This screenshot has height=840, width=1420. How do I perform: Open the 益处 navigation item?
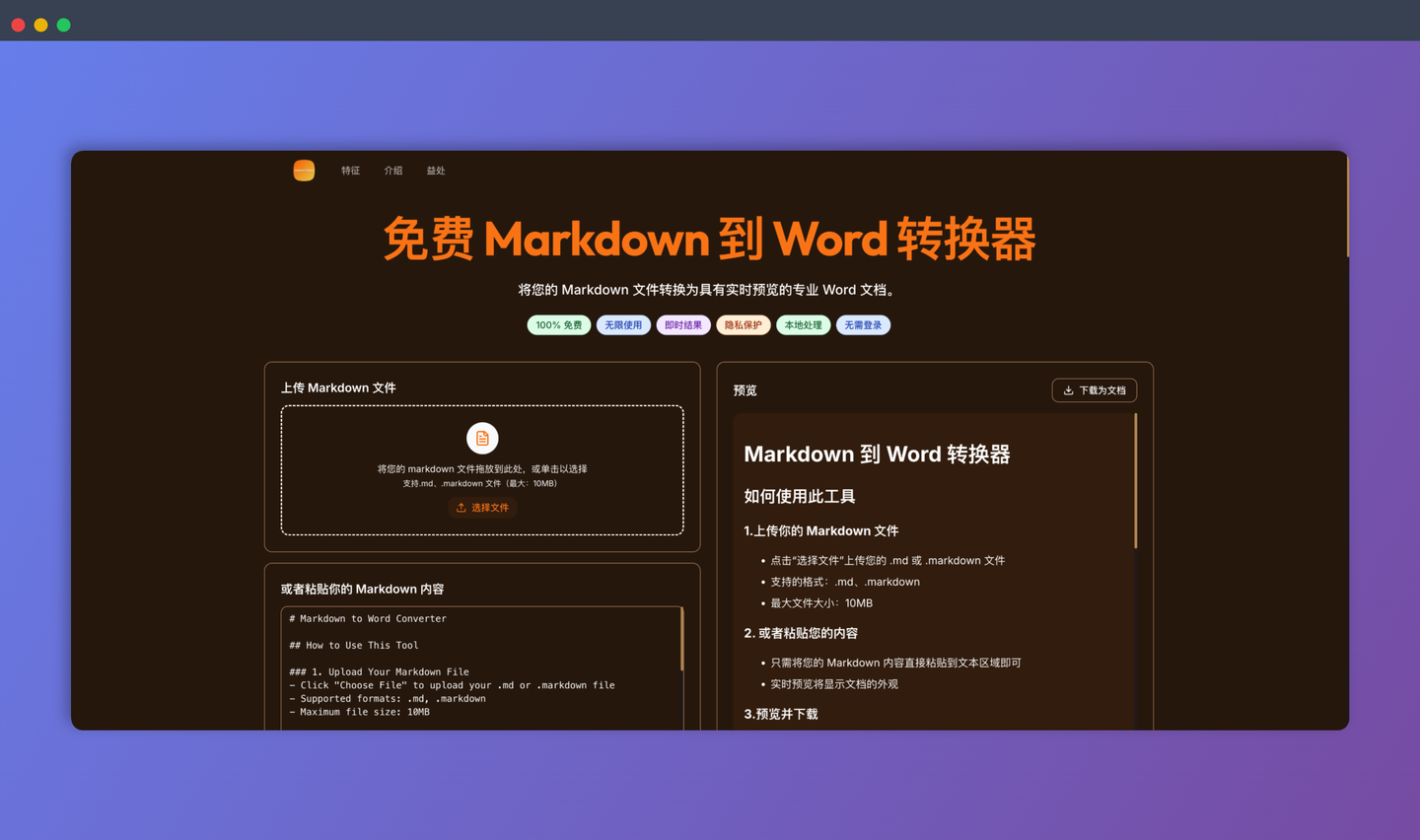coord(436,170)
